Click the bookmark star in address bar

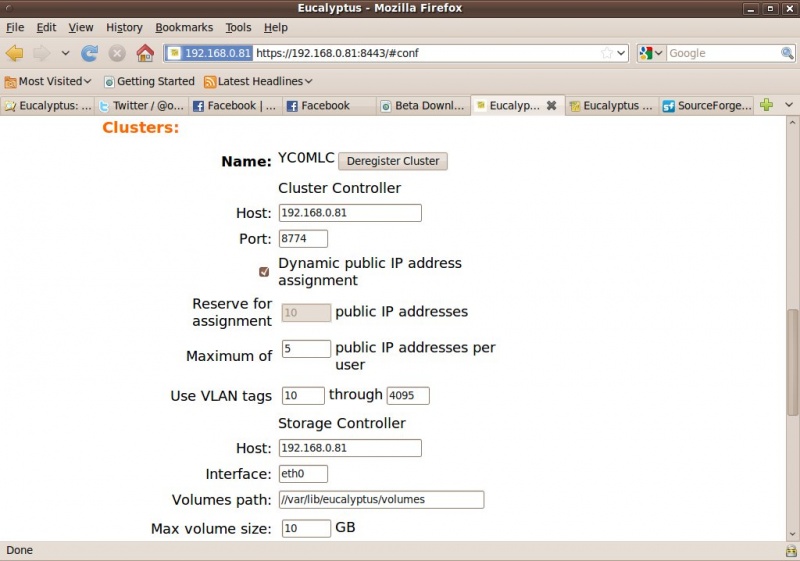606,53
